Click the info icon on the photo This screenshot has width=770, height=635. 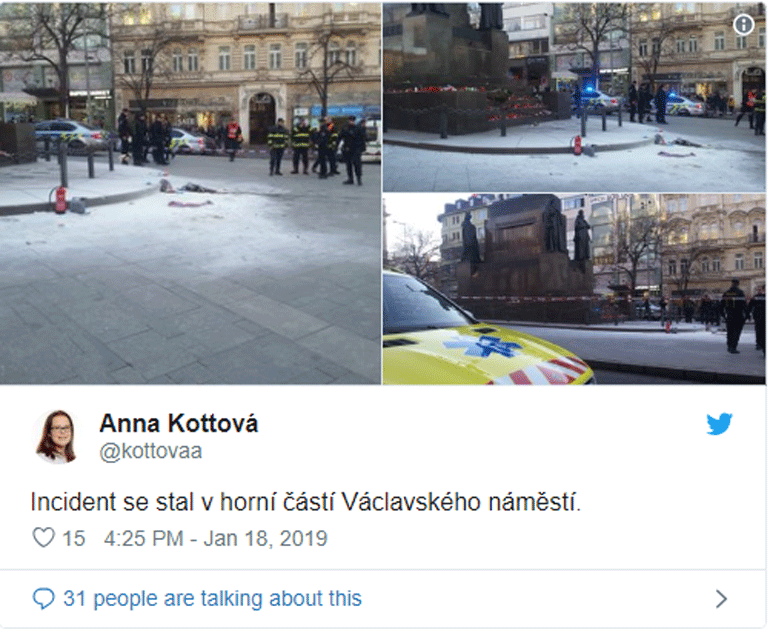point(743,25)
